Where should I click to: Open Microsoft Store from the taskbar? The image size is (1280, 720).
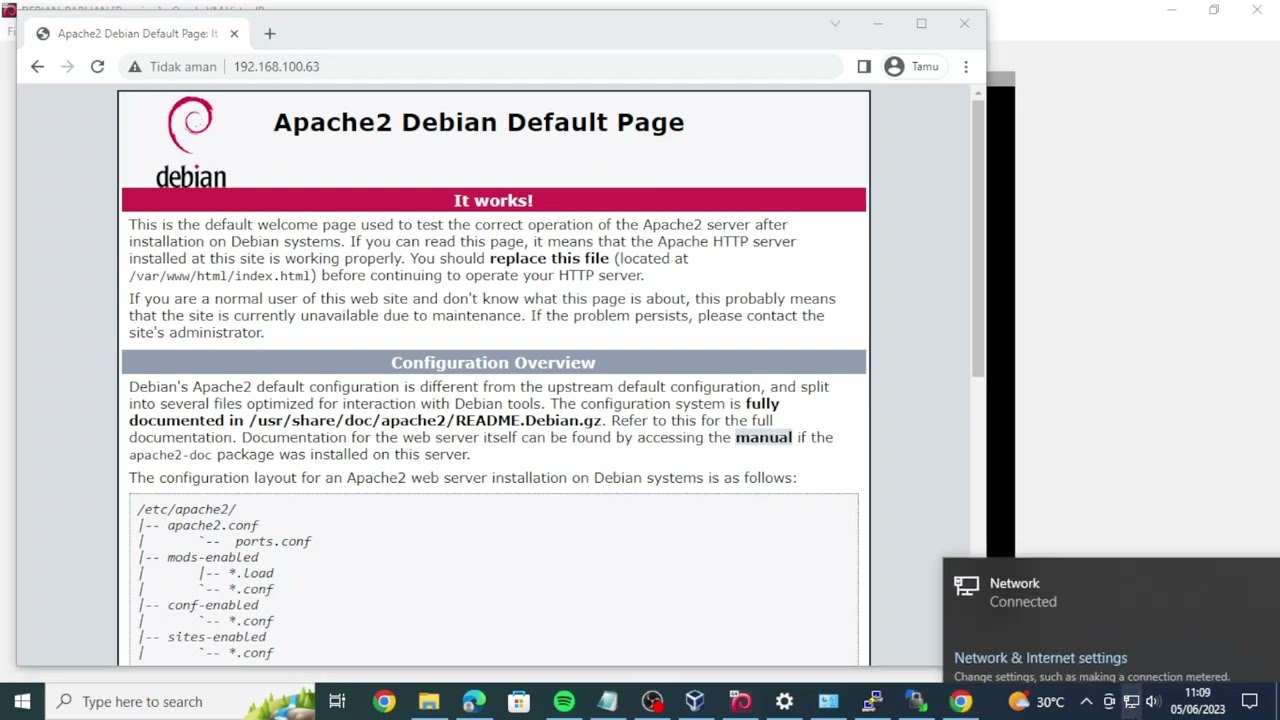pos(519,701)
